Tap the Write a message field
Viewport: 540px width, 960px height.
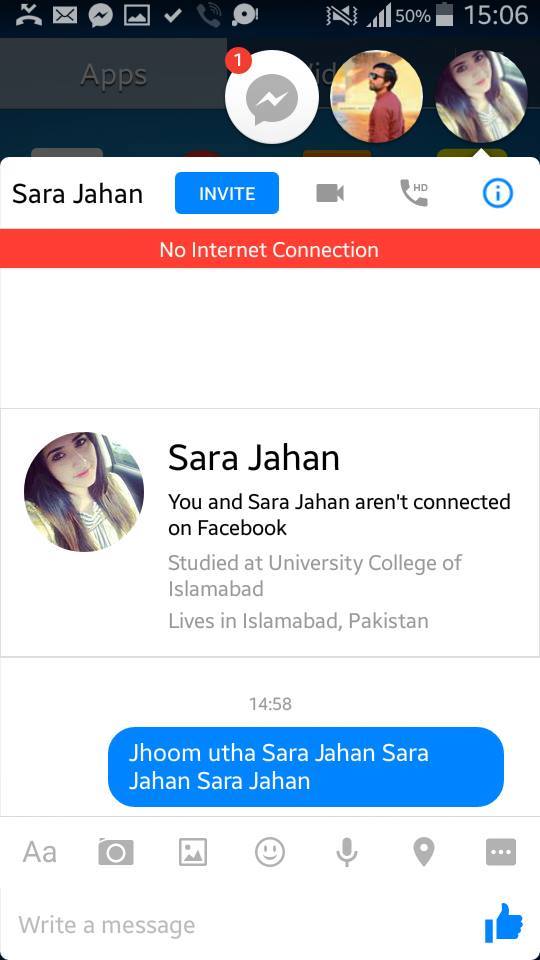point(245,924)
